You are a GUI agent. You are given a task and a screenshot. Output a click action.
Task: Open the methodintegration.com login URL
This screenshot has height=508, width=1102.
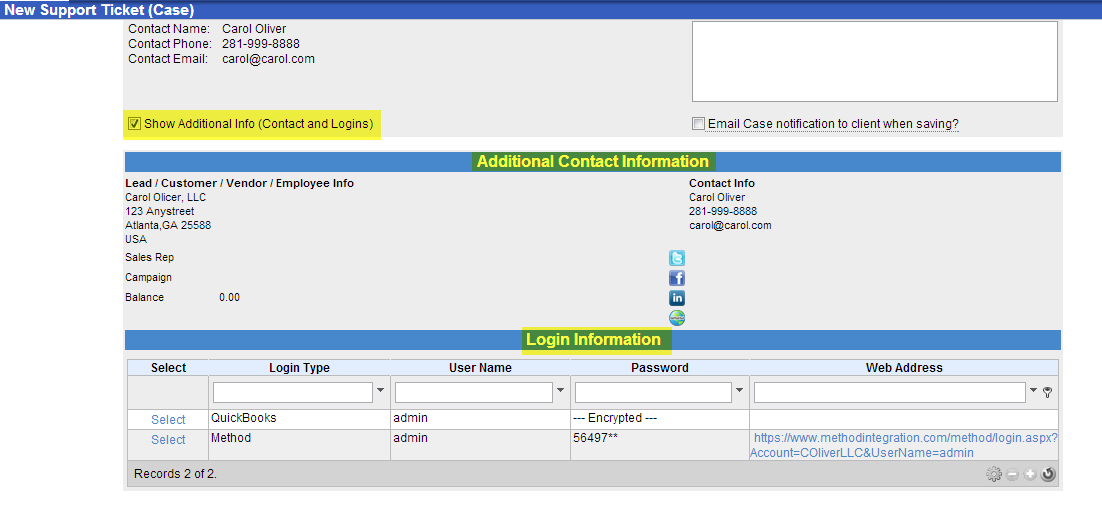point(904,445)
